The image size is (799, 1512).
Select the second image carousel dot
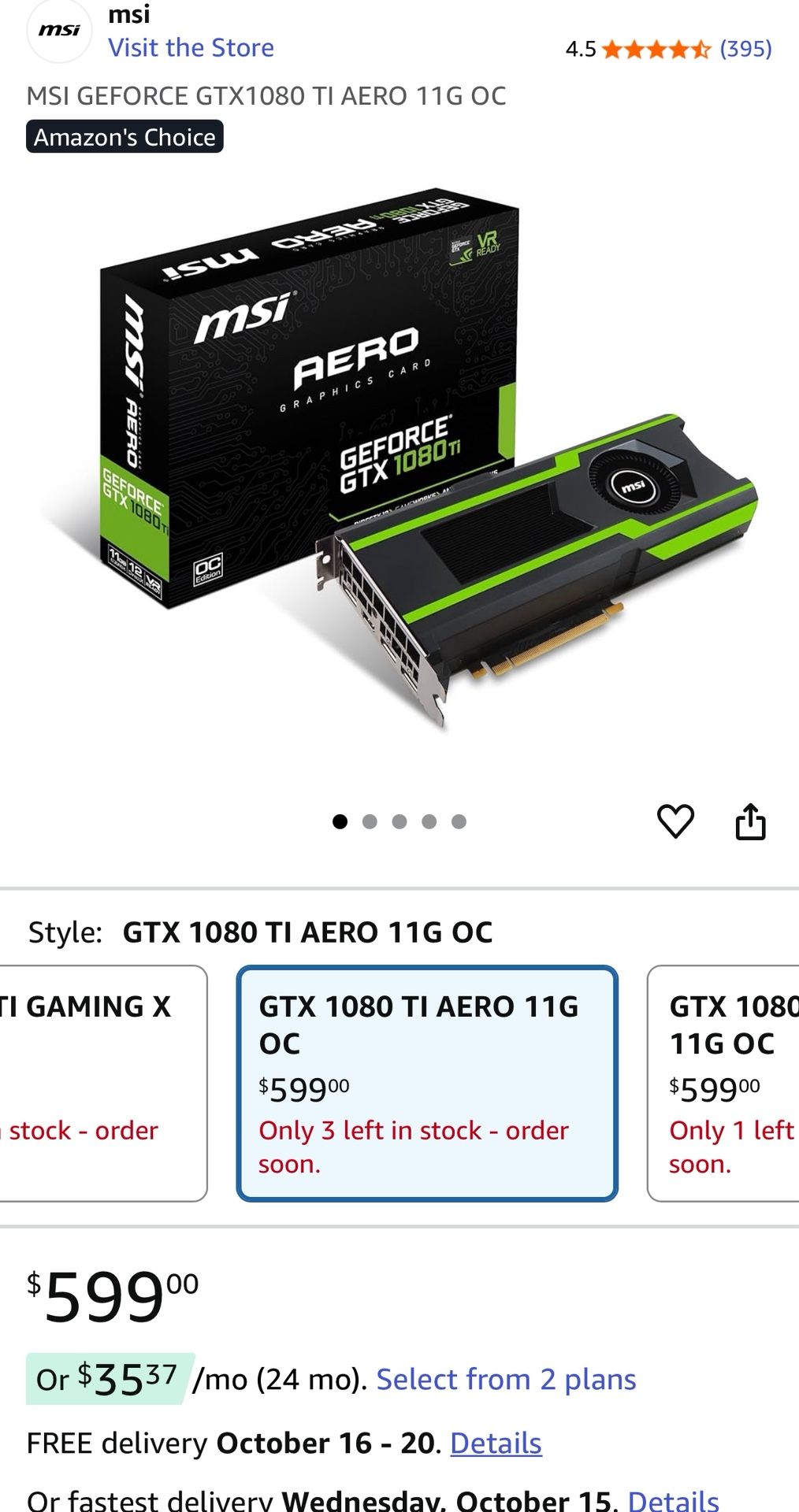[370, 821]
